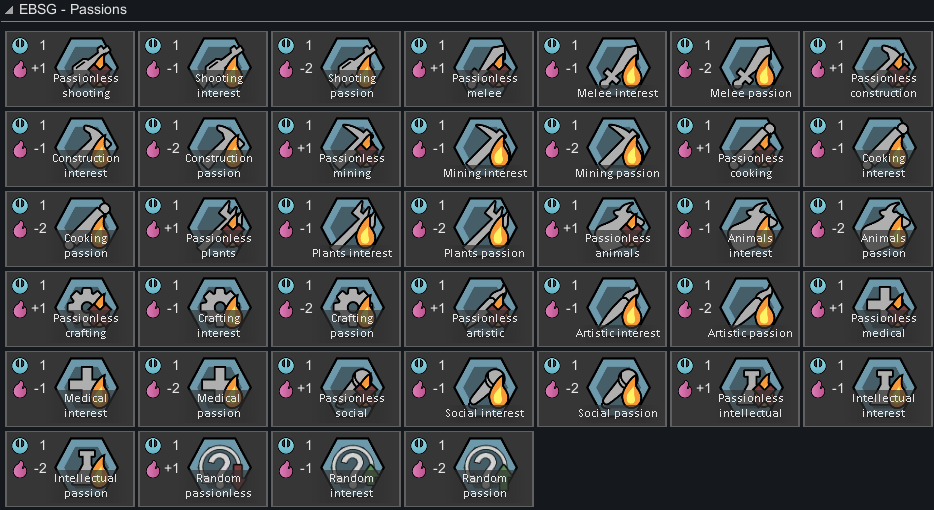Select the Animals passion gene

(868, 229)
